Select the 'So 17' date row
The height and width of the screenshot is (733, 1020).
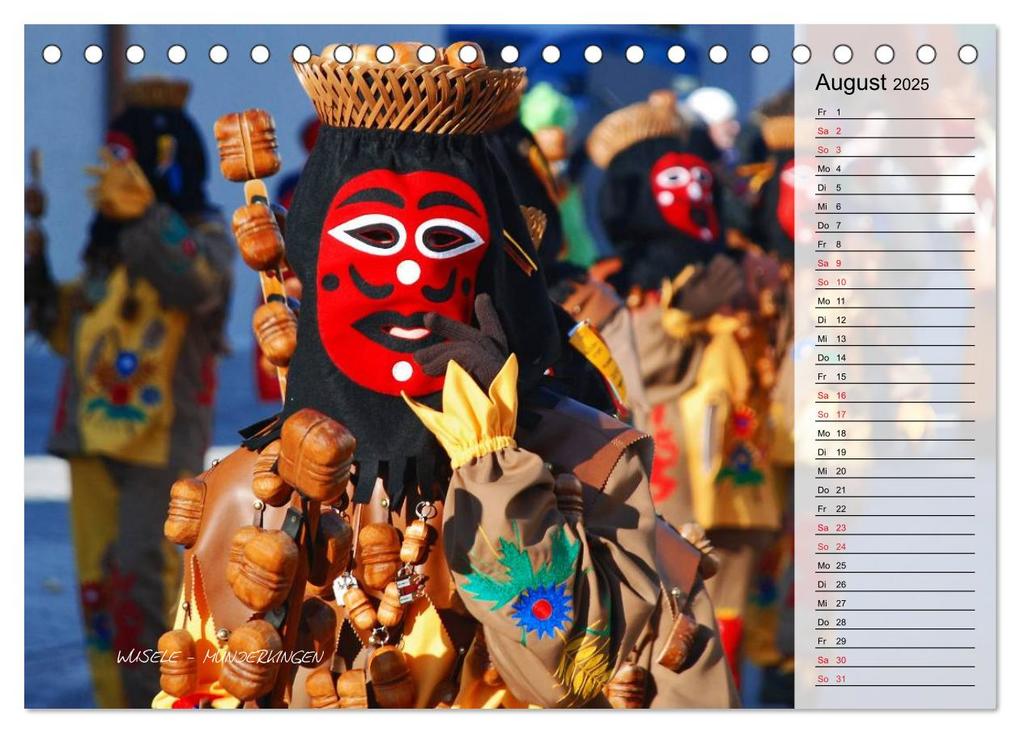895,414
